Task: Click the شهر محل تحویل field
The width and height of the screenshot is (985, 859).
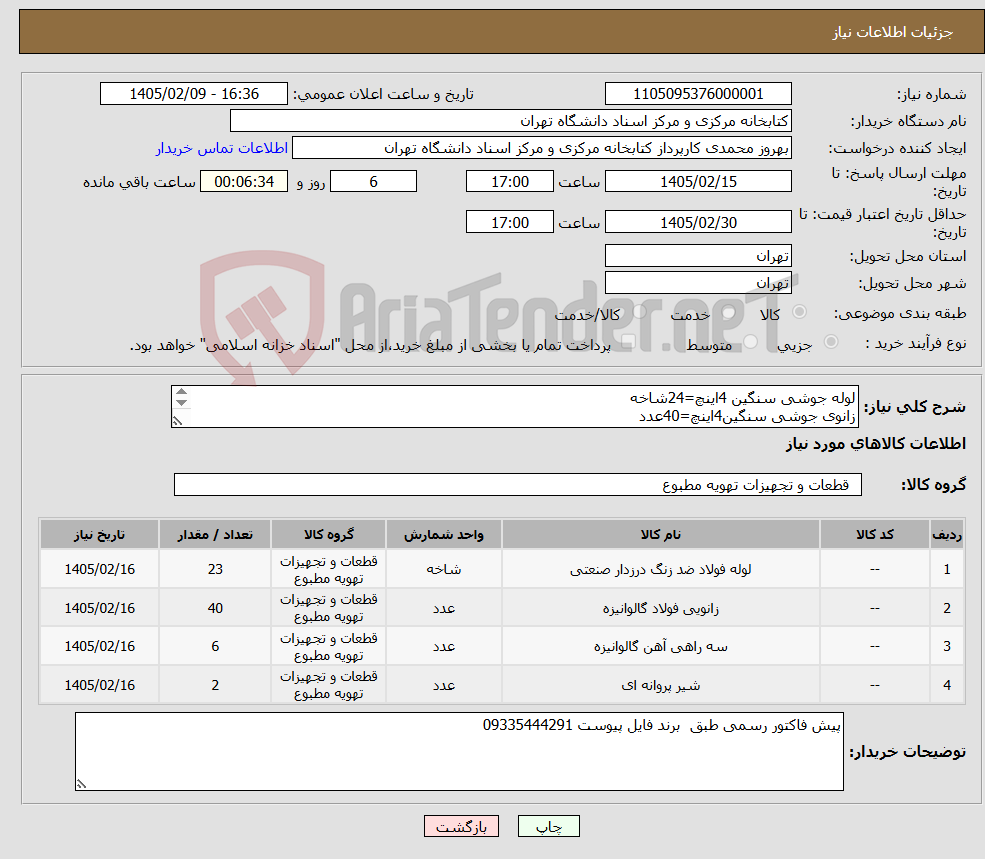Action: point(698,283)
